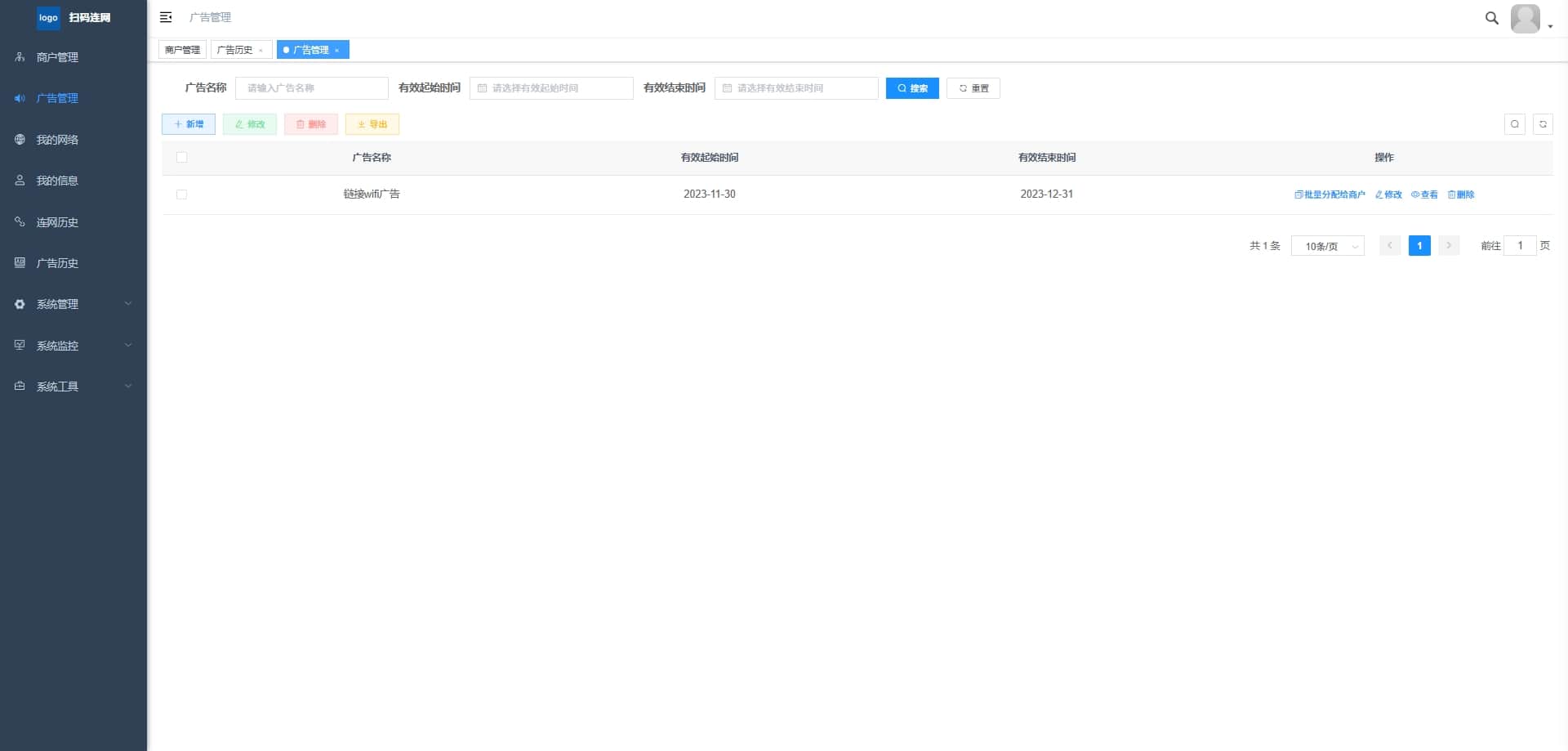Refresh the table with the refresh icon

point(1543,124)
